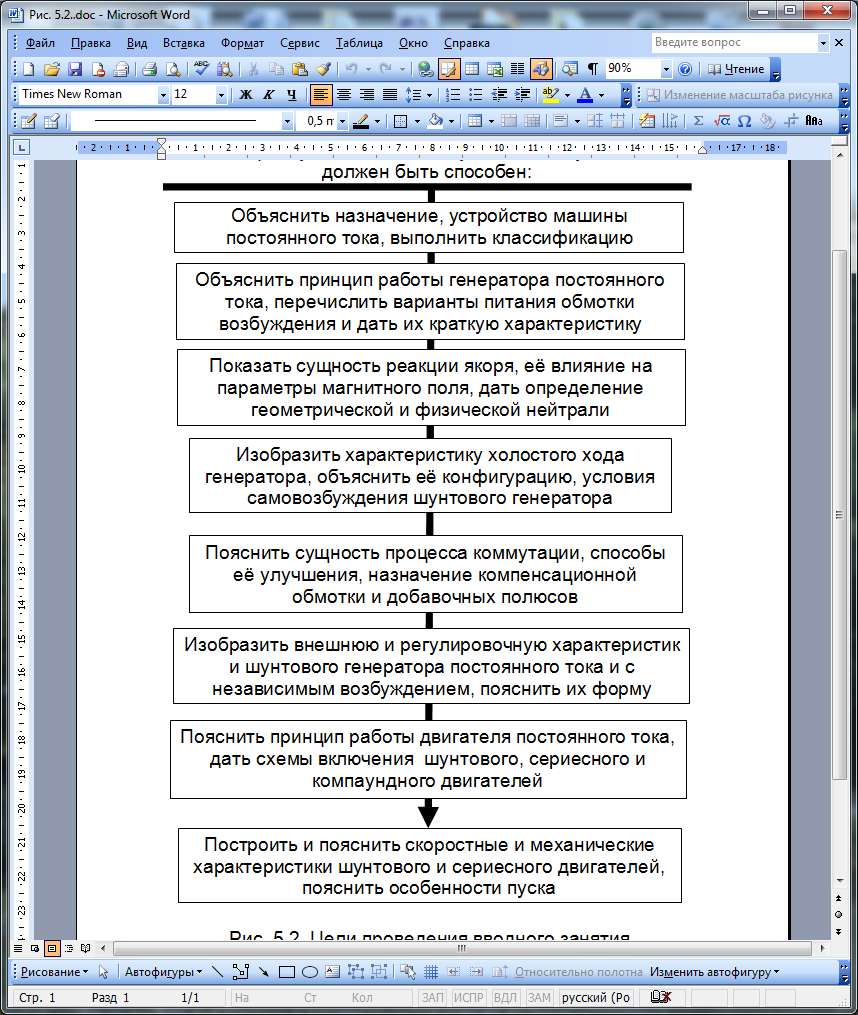
Task: Open the font name dropdown
Action: pos(163,95)
